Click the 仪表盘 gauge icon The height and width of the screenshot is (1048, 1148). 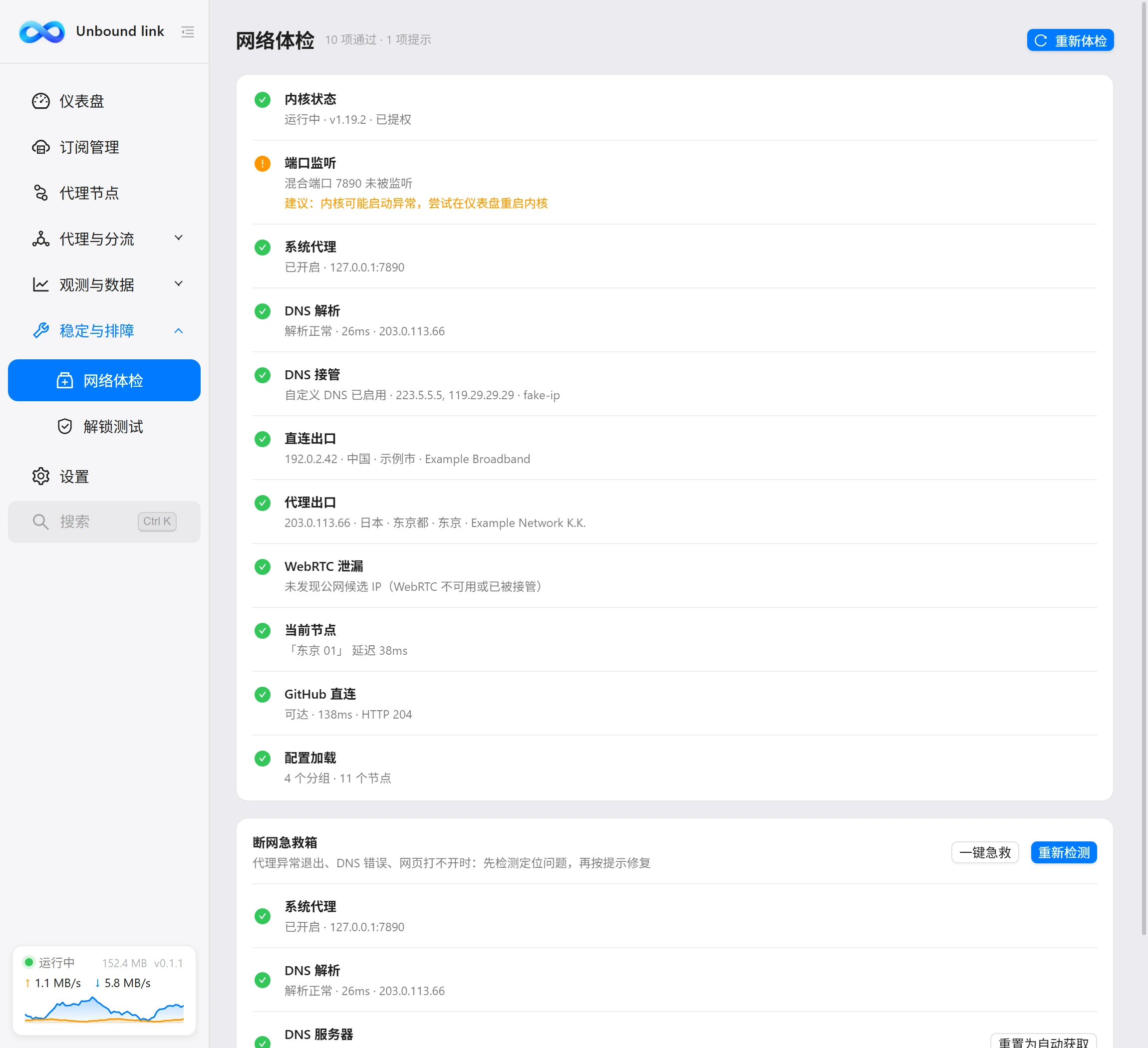41,101
